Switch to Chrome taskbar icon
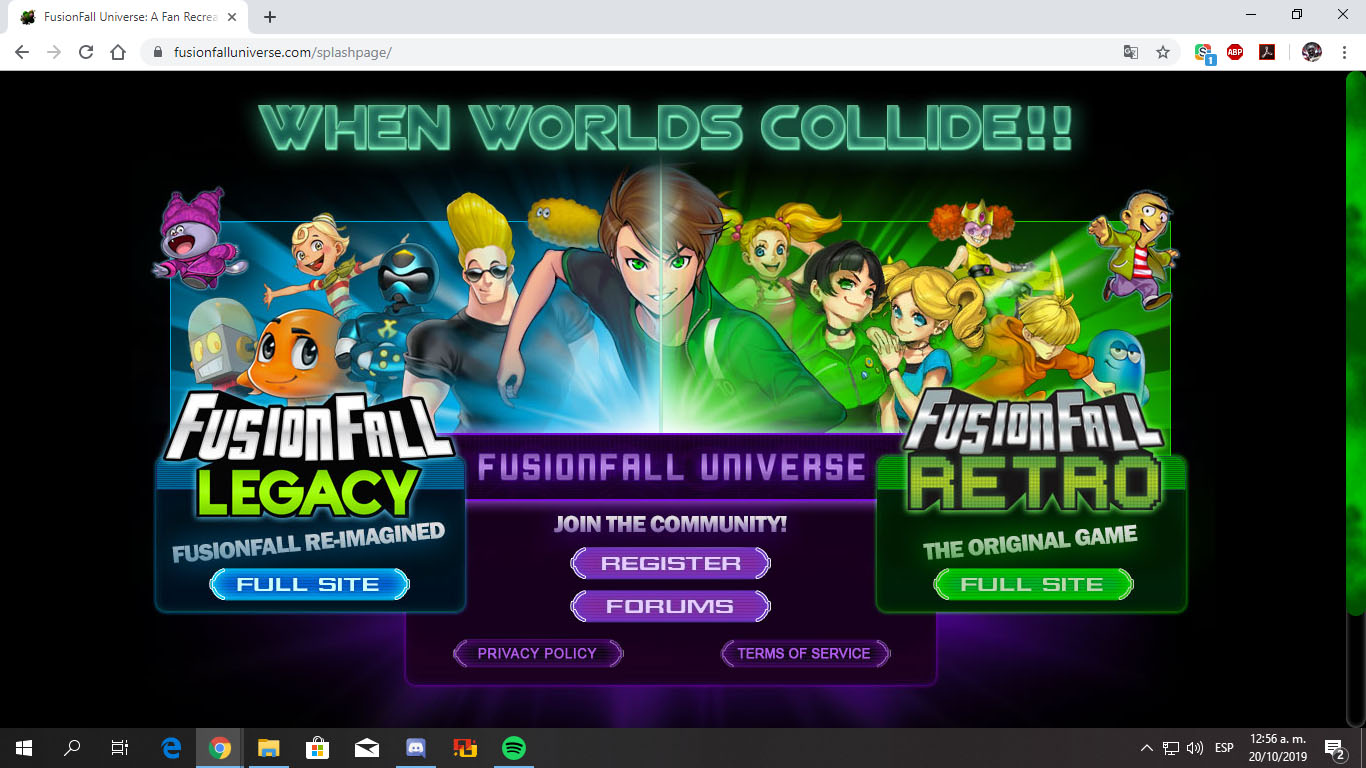1366x768 pixels. click(220, 748)
